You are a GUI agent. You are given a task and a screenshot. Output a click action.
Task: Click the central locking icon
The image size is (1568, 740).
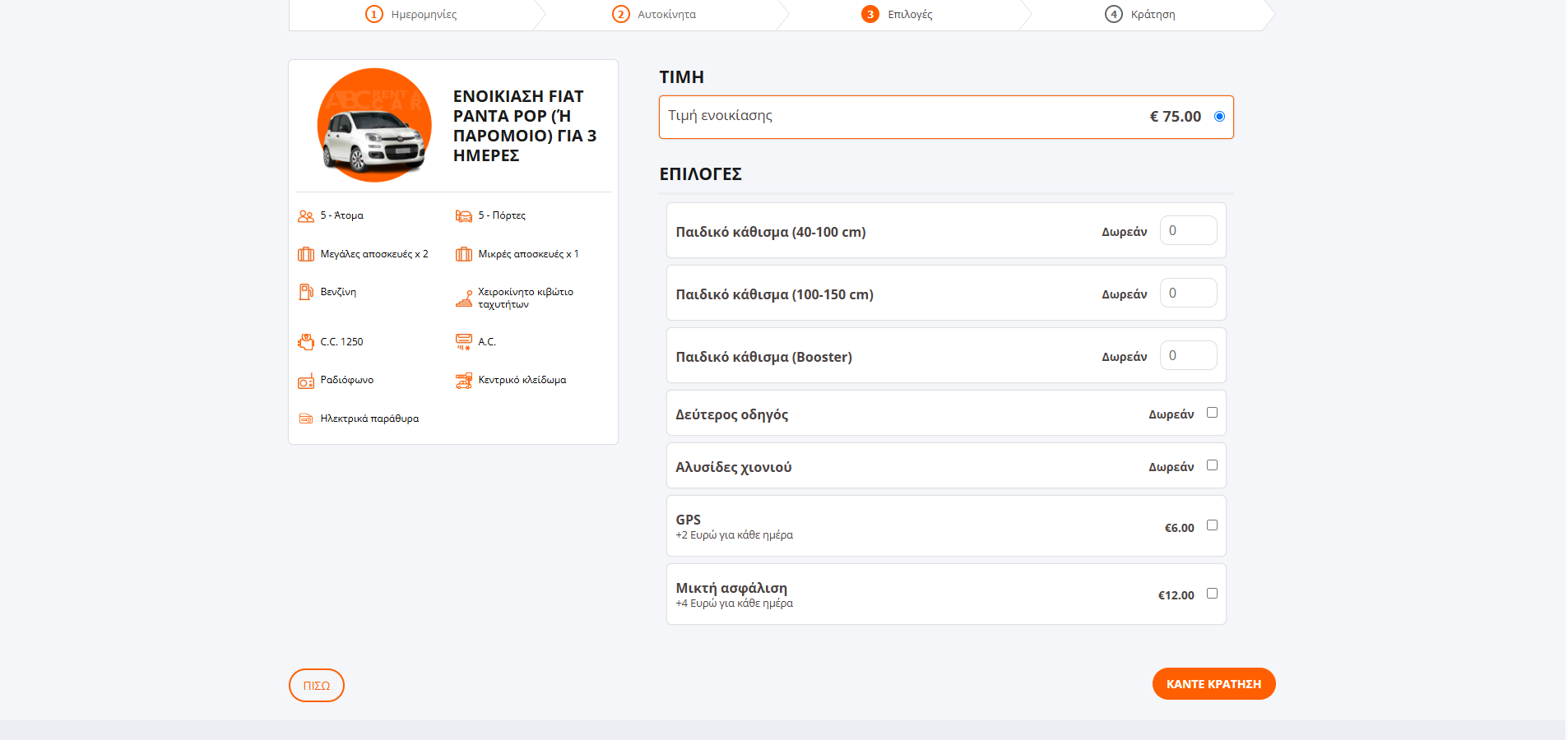tap(464, 381)
